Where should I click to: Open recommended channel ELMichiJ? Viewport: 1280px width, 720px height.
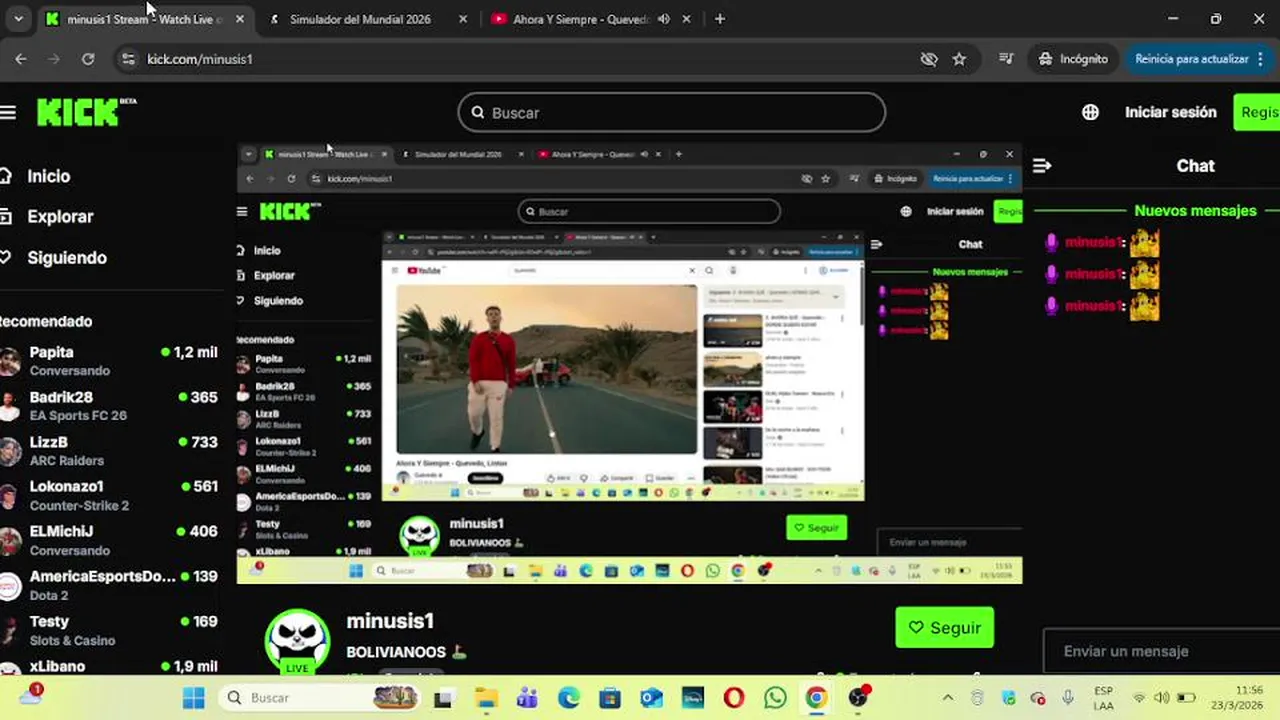pos(110,541)
